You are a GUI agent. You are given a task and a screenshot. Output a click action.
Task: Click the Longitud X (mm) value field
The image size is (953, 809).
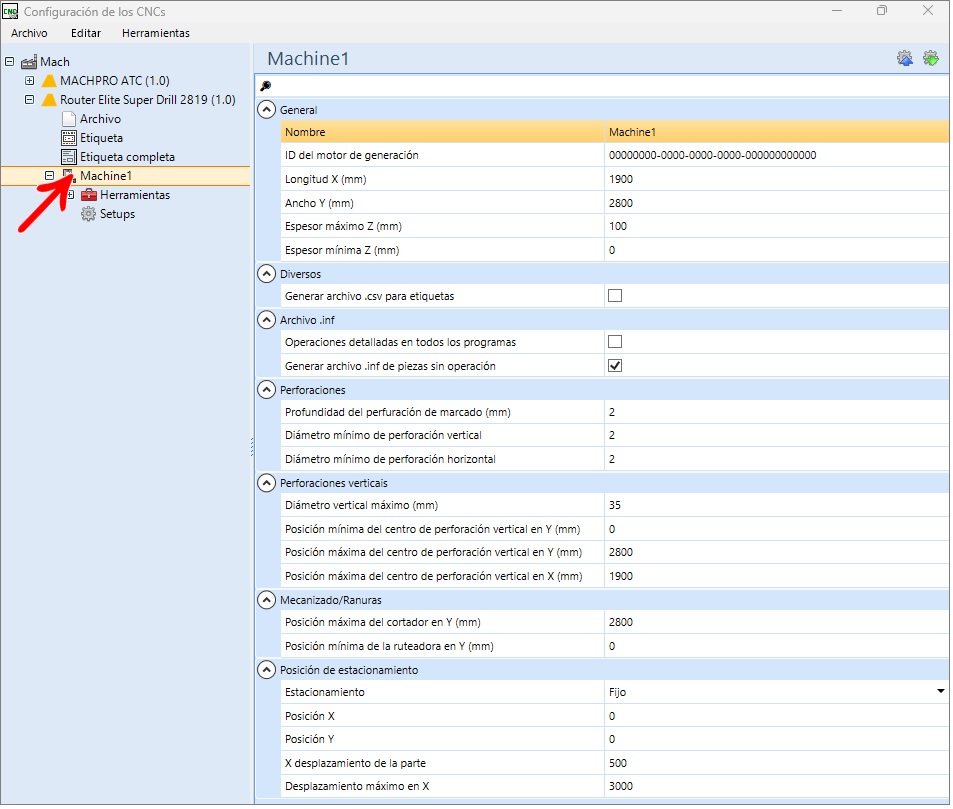pos(778,179)
